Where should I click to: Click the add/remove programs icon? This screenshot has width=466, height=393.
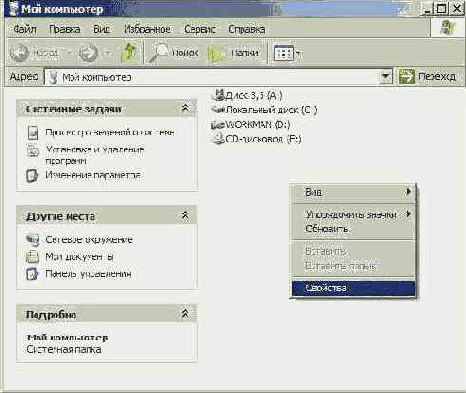coord(33,151)
